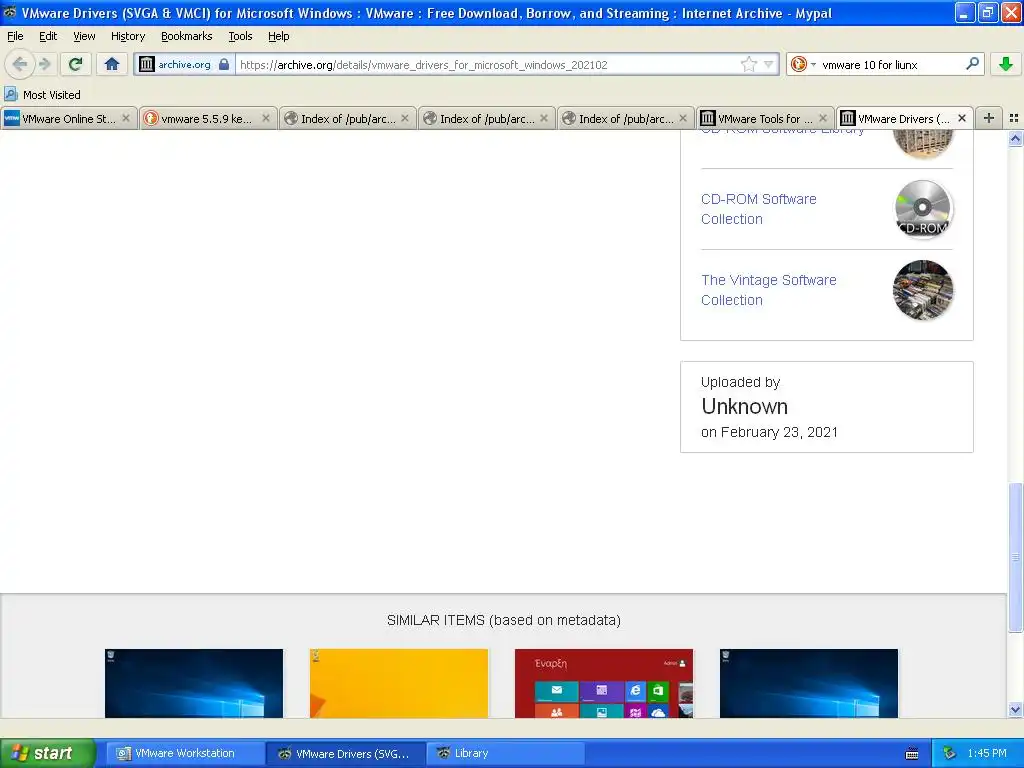This screenshot has height=768, width=1024.
Task: Open the View menu
Action: (84, 37)
